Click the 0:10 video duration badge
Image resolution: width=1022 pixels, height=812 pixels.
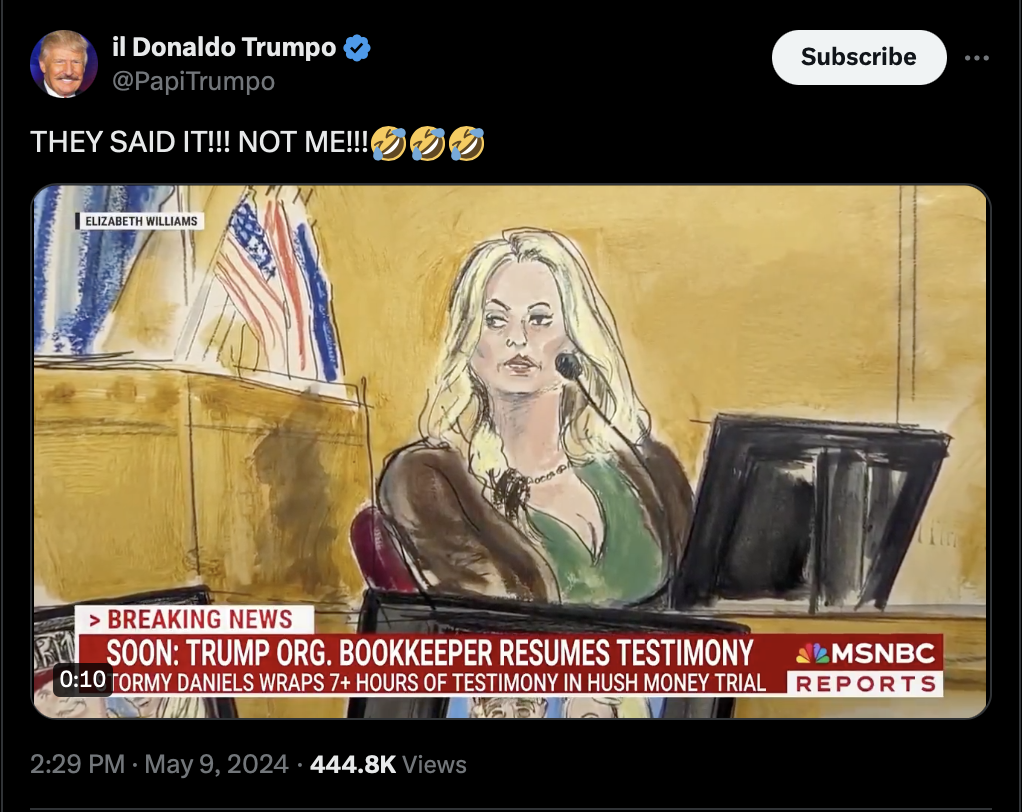click(82, 679)
